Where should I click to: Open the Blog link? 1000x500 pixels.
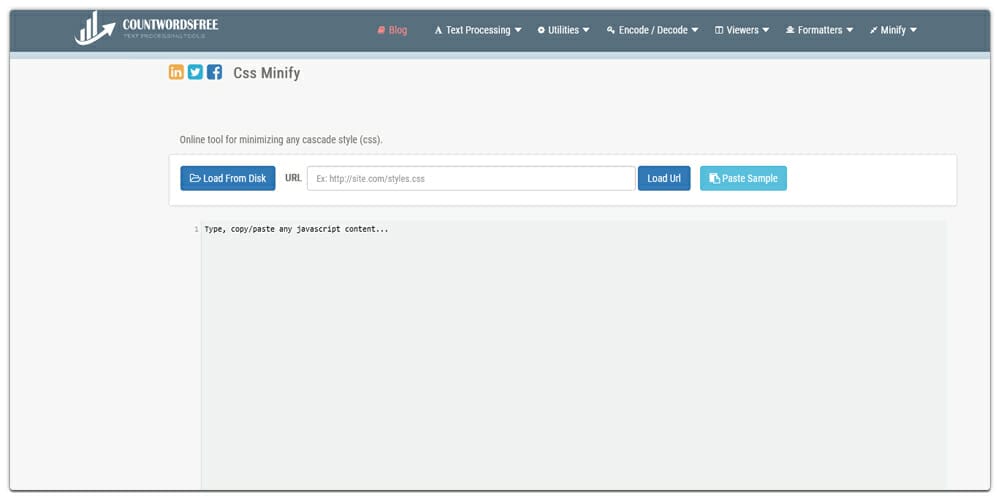(392, 30)
